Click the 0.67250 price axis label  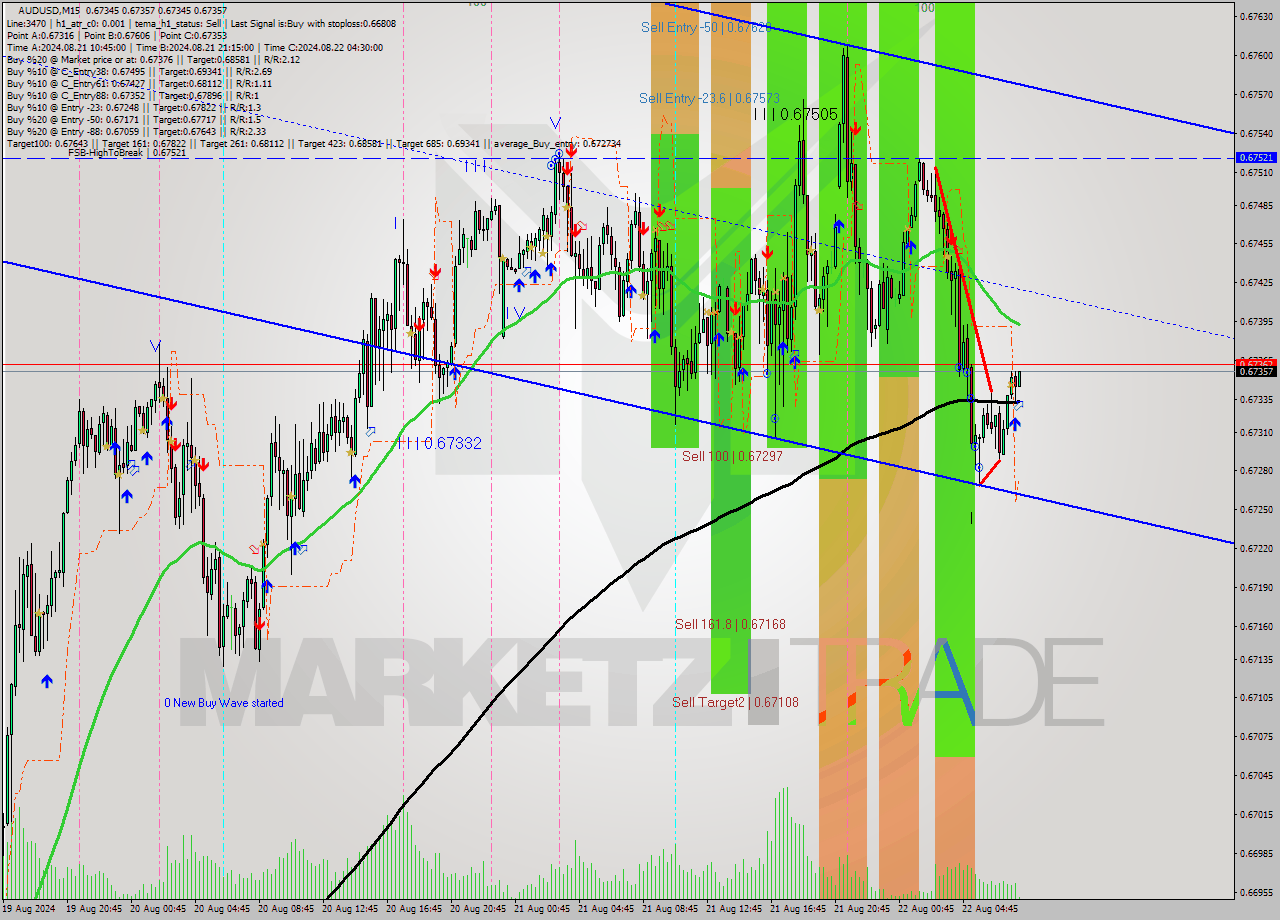pyautogui.click(x=1256, y=510)
